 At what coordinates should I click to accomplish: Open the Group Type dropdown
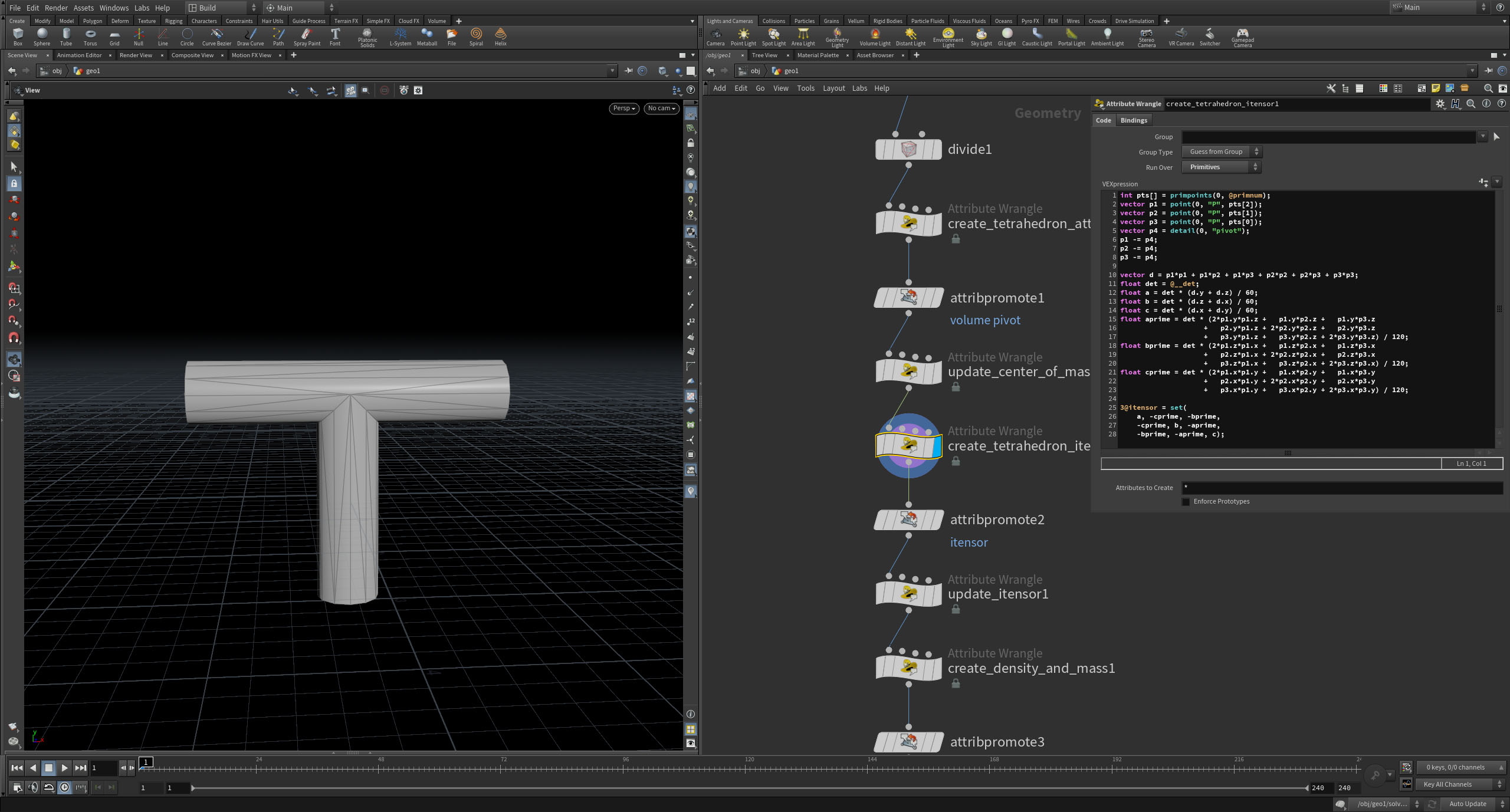tap(1221, 152)
